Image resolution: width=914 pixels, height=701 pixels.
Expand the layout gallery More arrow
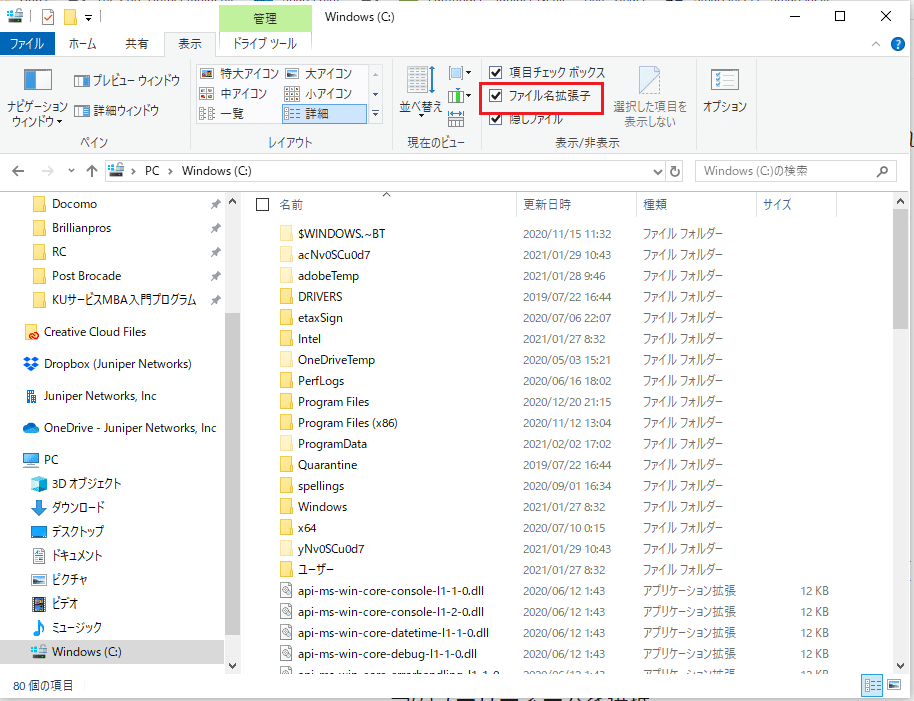[x=375, y=114]
